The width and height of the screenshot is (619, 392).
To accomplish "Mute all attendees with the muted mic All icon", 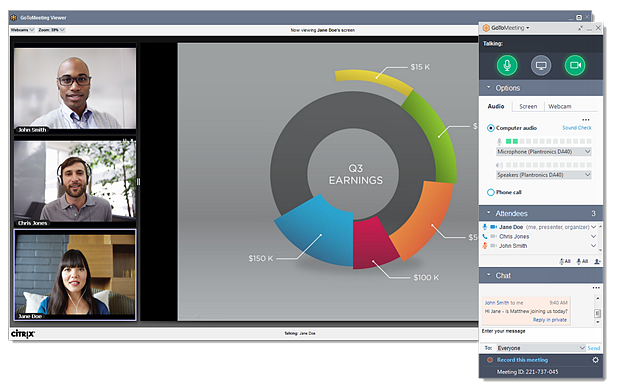I will (565, 261).
